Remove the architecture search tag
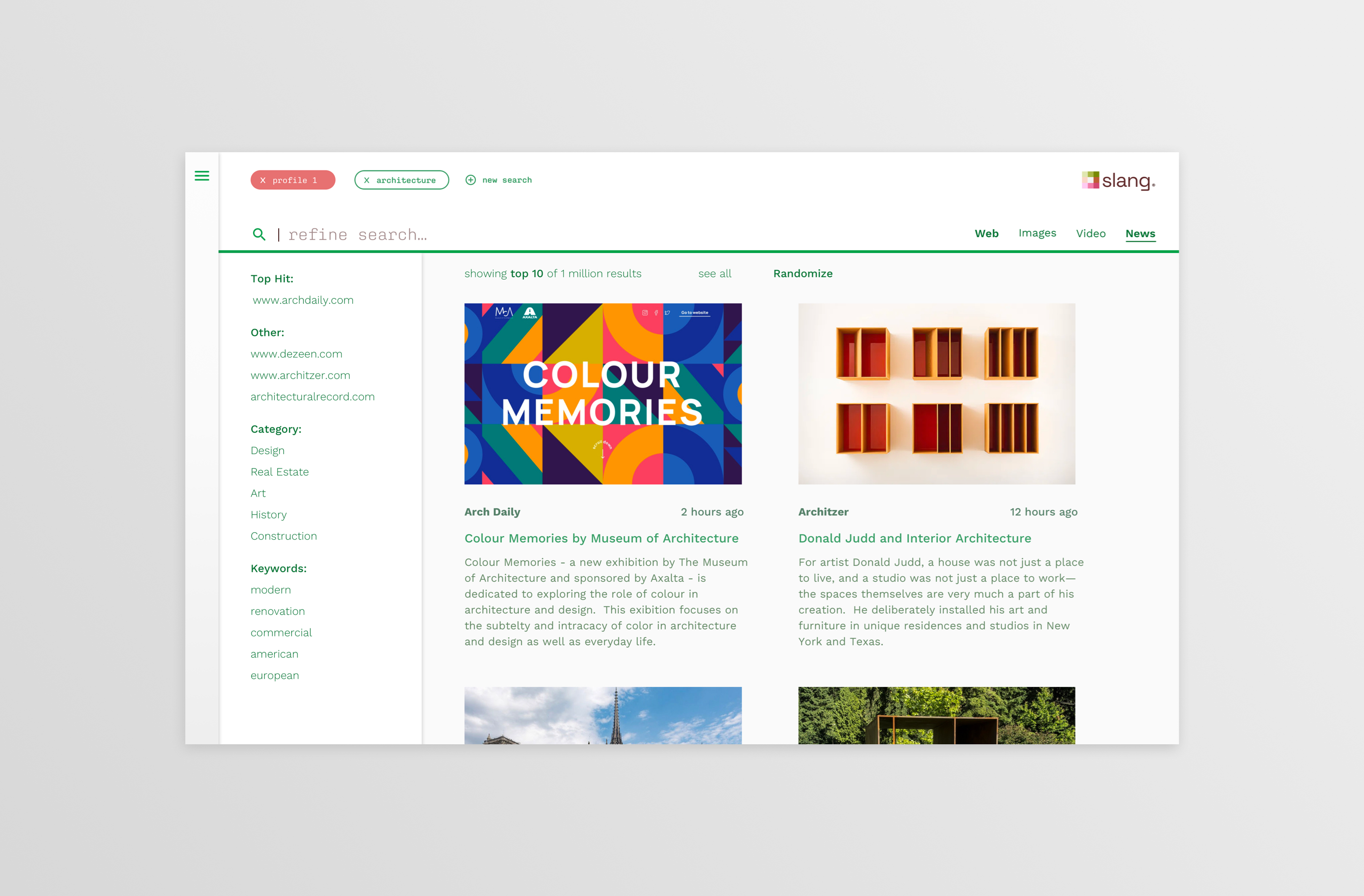The height and width of the screenshot is (896, 1364). (x=367, y=180)
